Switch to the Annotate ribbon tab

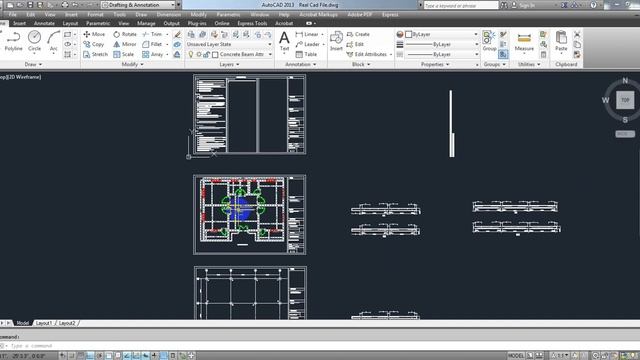[x=44, y=23]
